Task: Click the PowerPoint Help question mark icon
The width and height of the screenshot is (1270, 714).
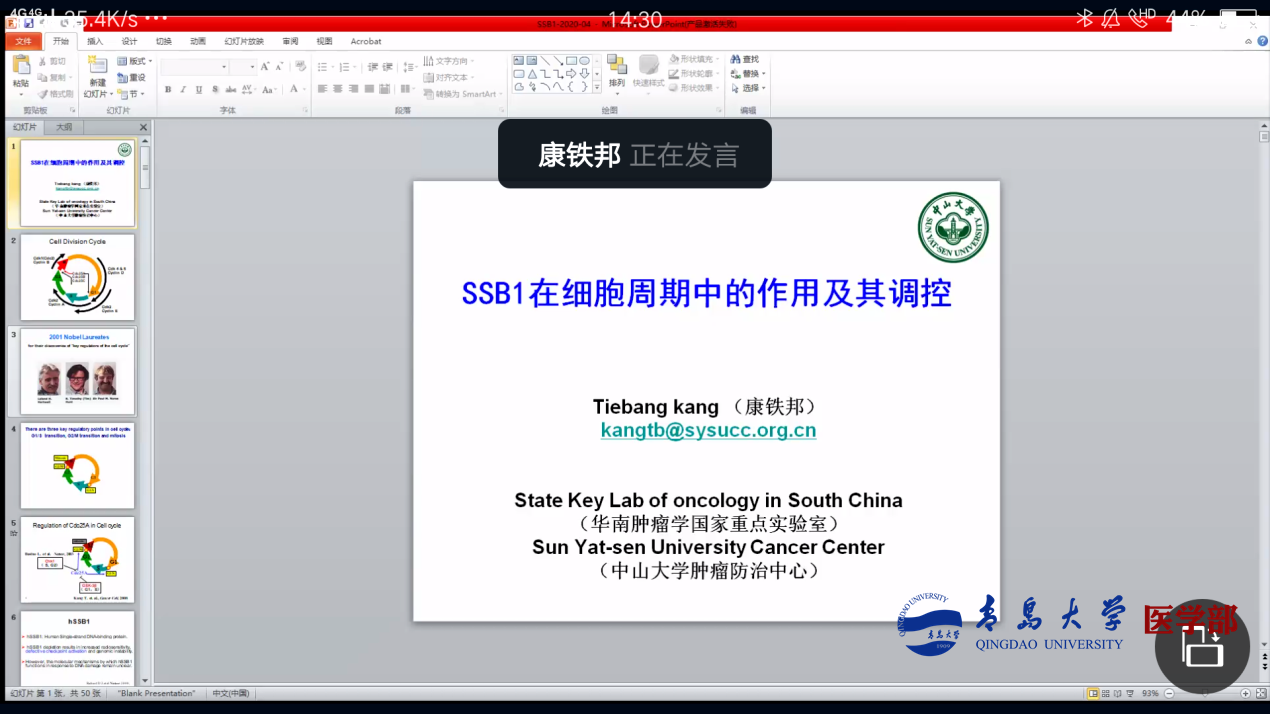Action: 1249,42
